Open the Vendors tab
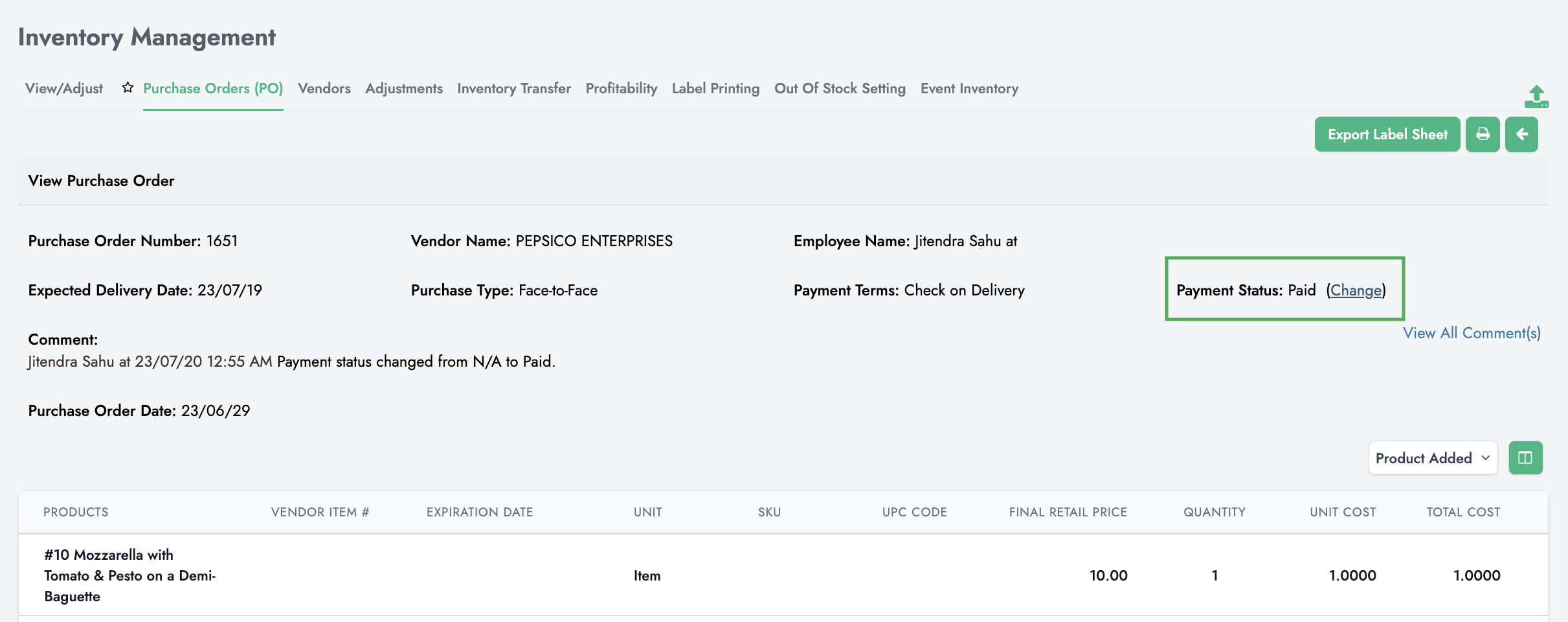This screenshot has width=1568, height=622. (324, 89)
